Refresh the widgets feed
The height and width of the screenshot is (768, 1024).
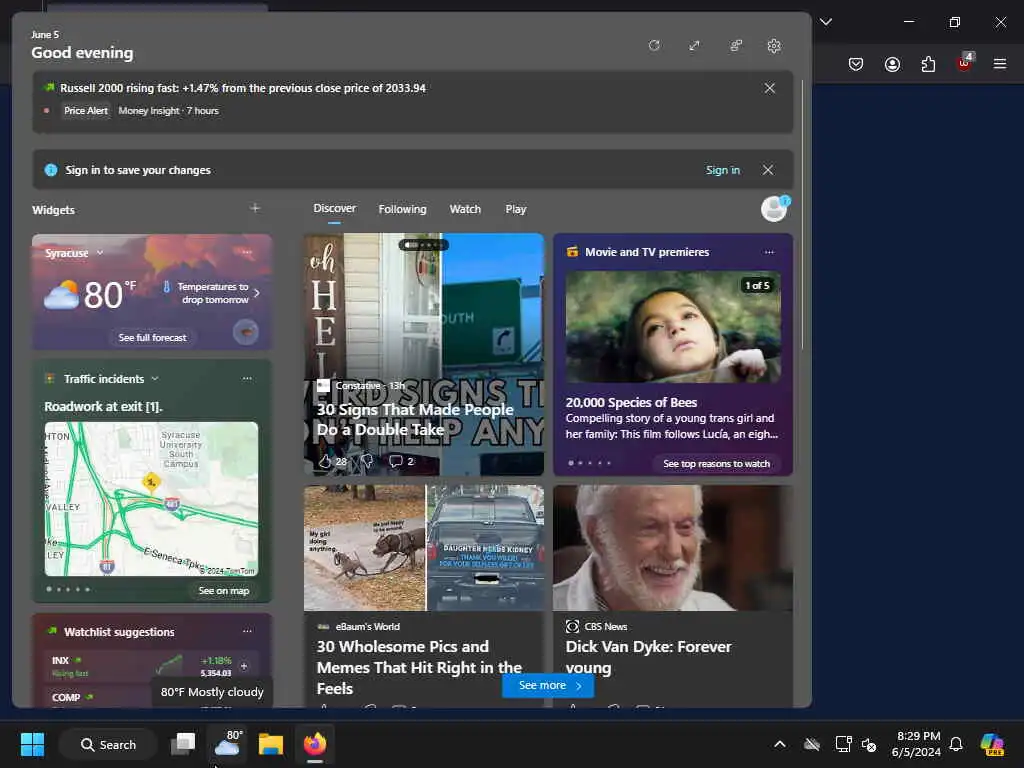click(x=654, y=45)
